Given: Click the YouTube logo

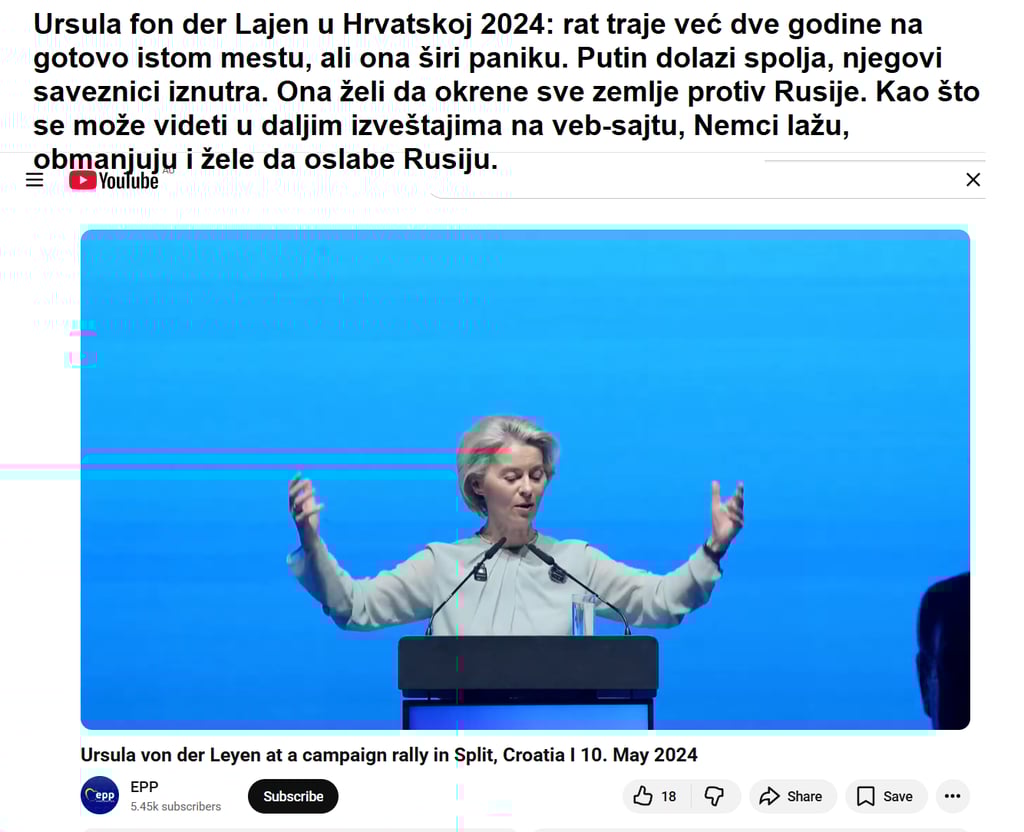Looking at the screenshot, I should pyautogui.click(x=114, y=180).
